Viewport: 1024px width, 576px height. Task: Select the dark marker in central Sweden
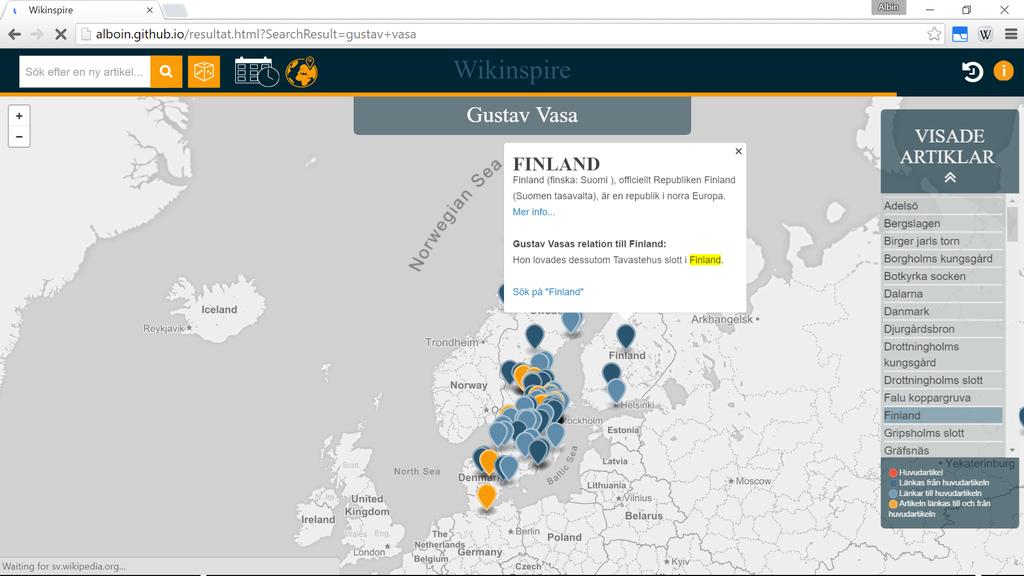(x=534, y=337)
